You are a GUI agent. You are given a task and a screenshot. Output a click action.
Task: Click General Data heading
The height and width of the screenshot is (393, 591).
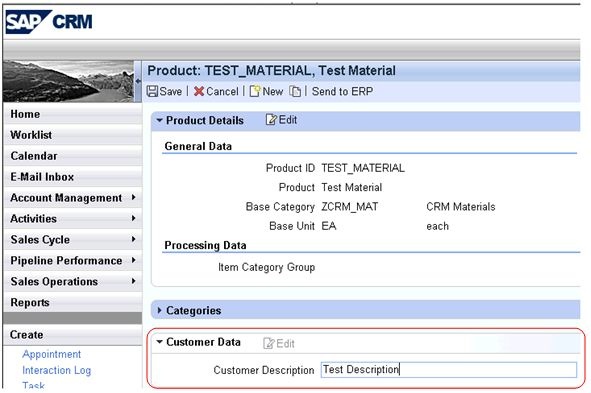point(198,146)
